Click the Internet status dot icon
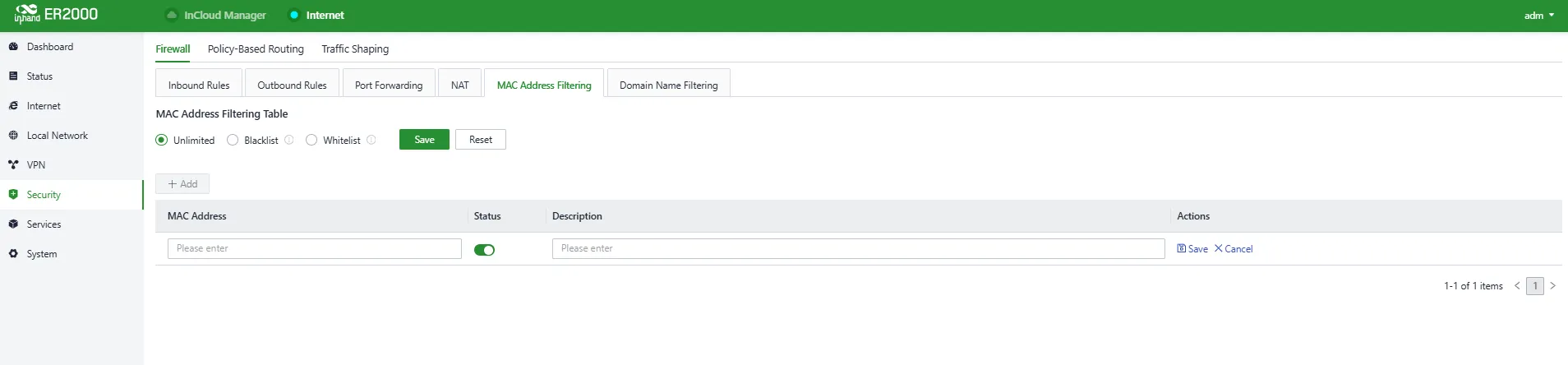 point(294,15)
